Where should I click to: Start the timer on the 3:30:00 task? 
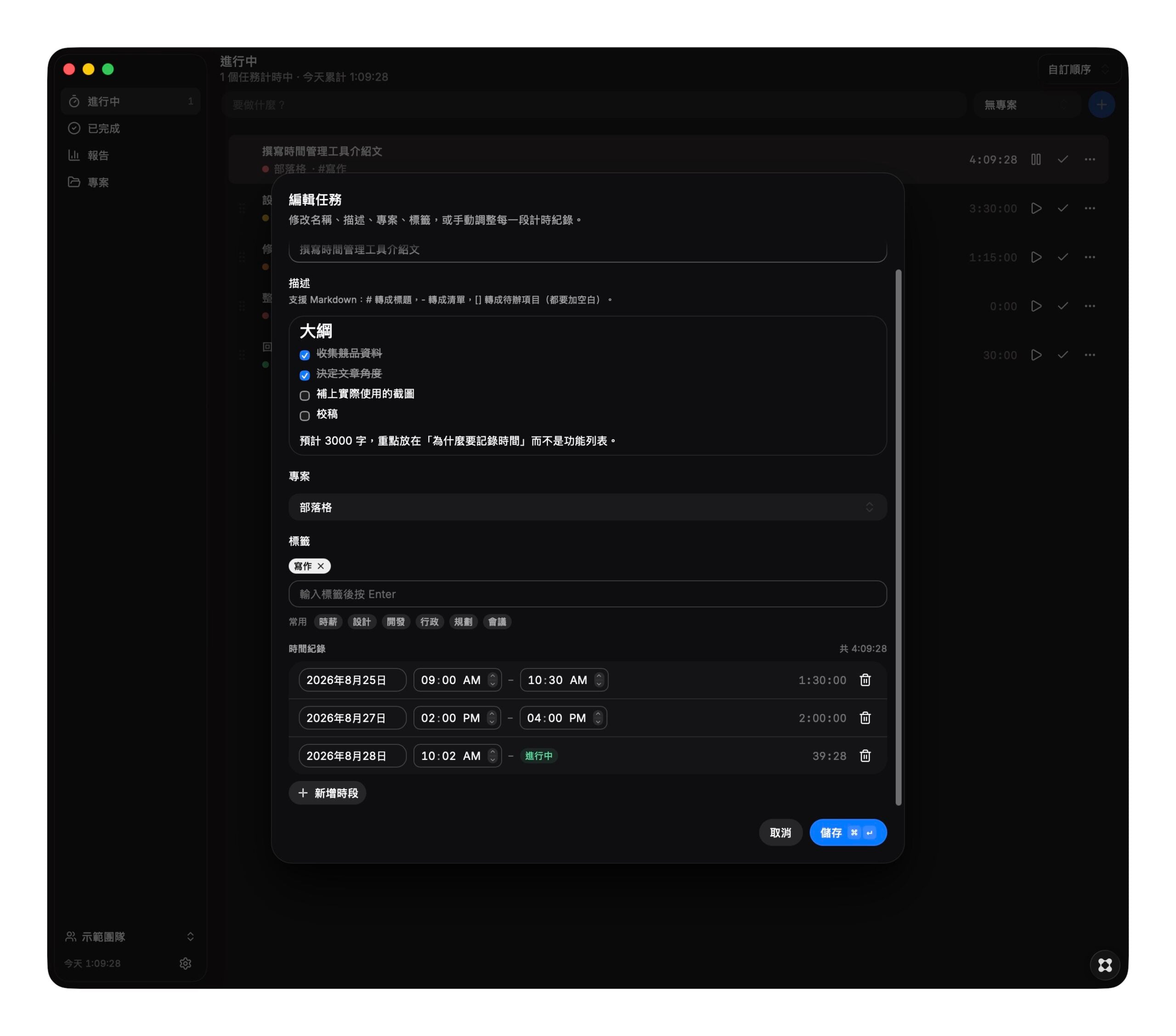1035,209
